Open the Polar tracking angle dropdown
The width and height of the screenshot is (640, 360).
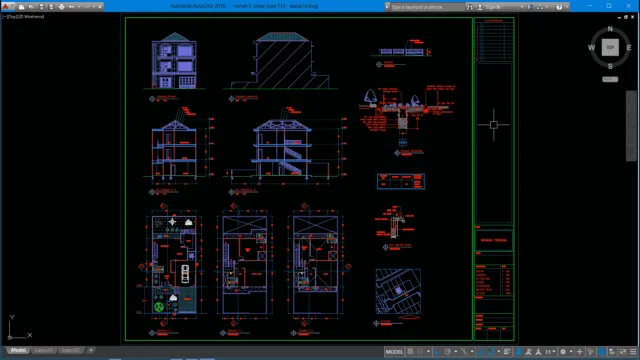coord(456,352)
